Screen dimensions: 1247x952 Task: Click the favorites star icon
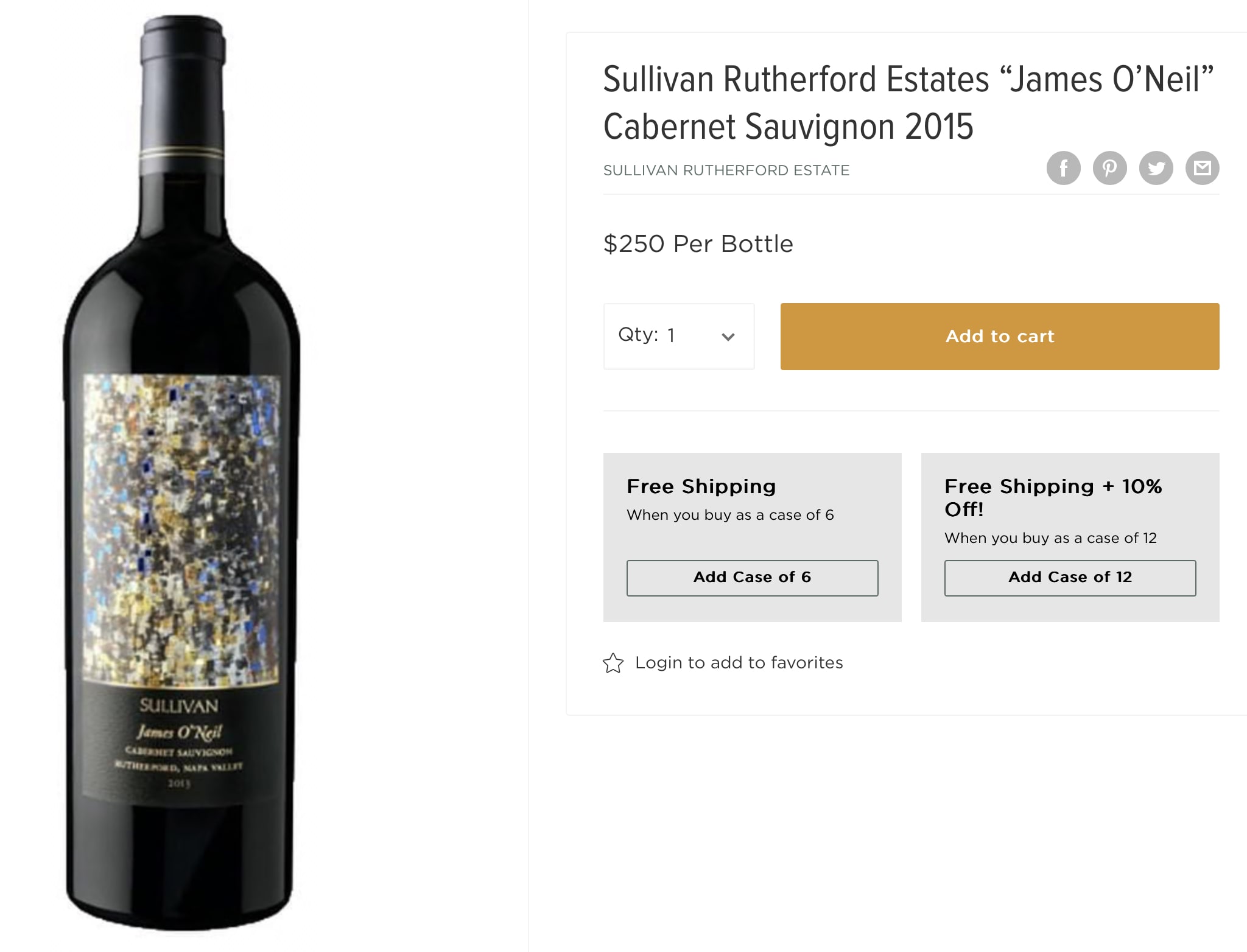pyautogui.click(x=613, y=663)
